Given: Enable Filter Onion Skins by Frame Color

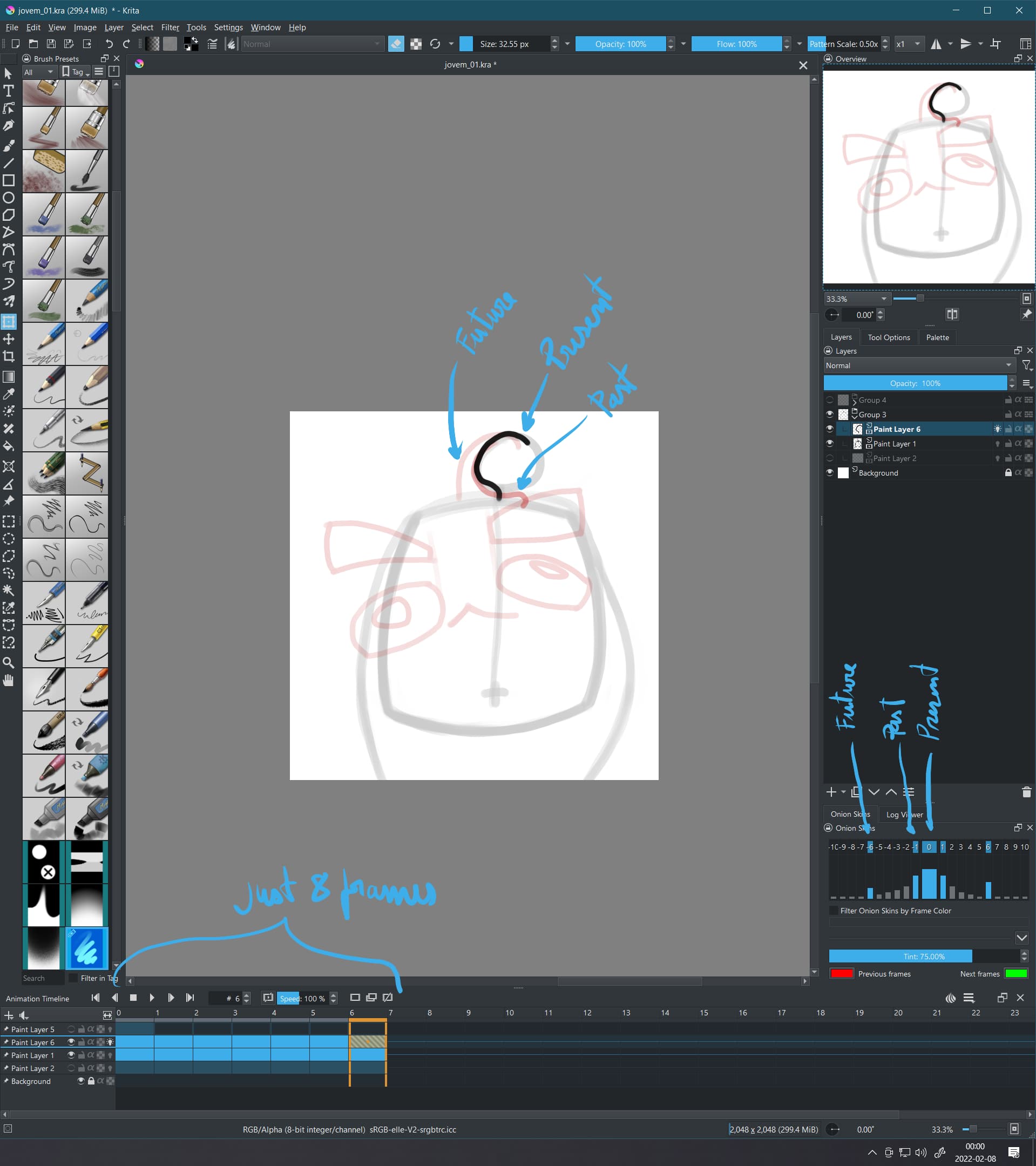Looking at the screenshot, I should click(834, 911).
